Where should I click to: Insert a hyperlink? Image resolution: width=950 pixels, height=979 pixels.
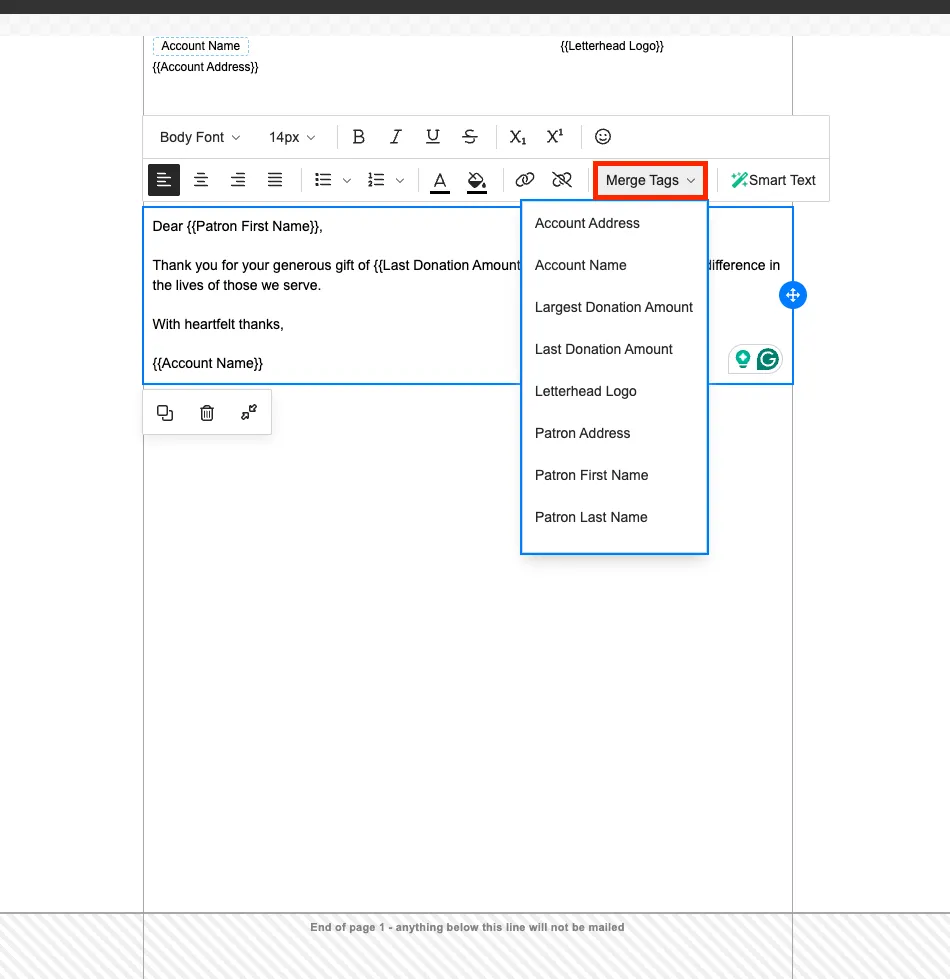[525, 180]
